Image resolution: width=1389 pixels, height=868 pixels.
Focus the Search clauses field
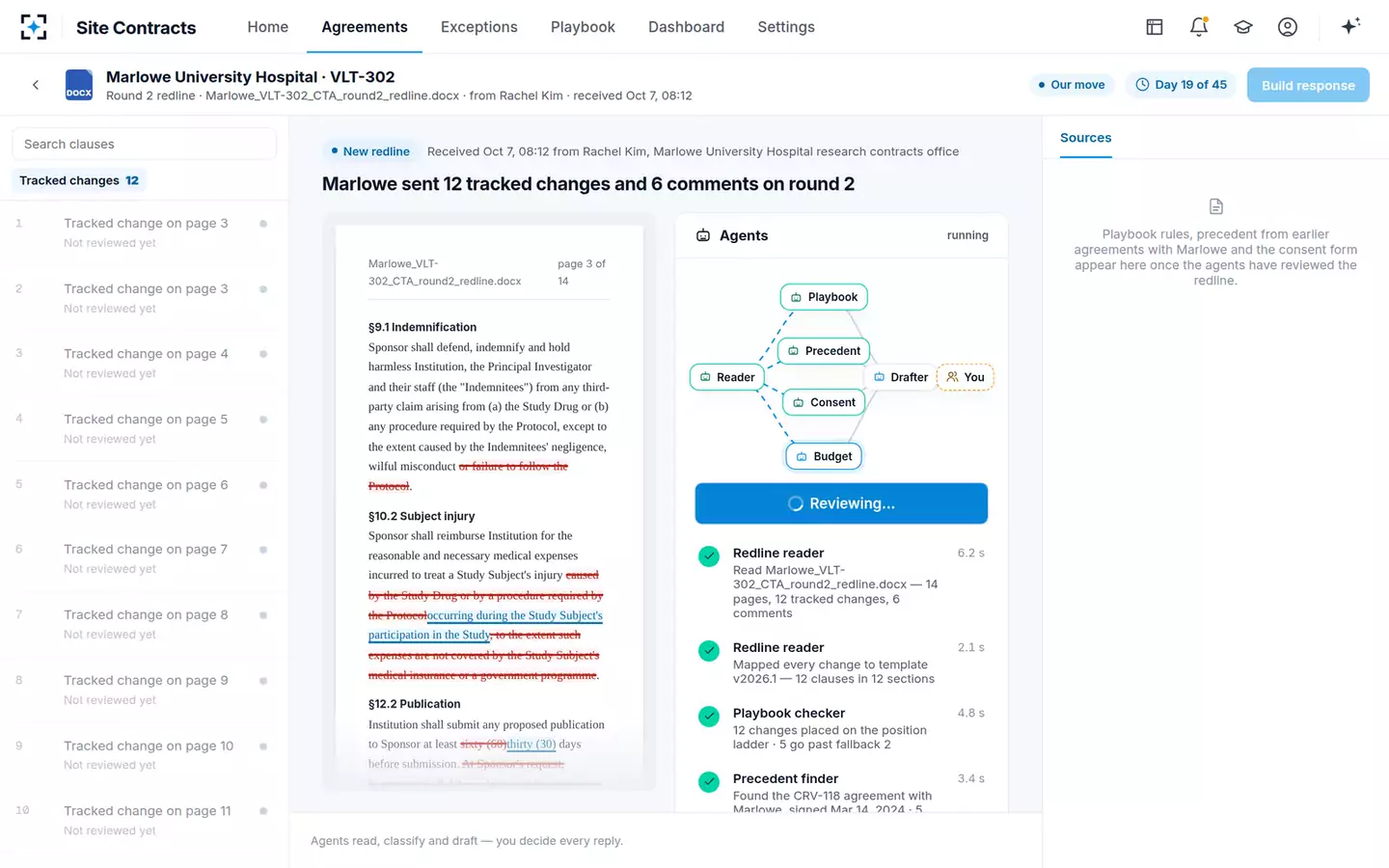(x=145, y=144)
